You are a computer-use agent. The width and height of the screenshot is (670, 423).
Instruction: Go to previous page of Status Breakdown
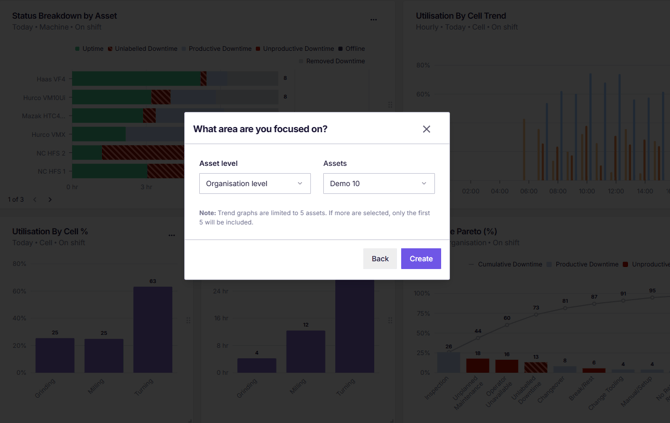[x=35, y=200]
